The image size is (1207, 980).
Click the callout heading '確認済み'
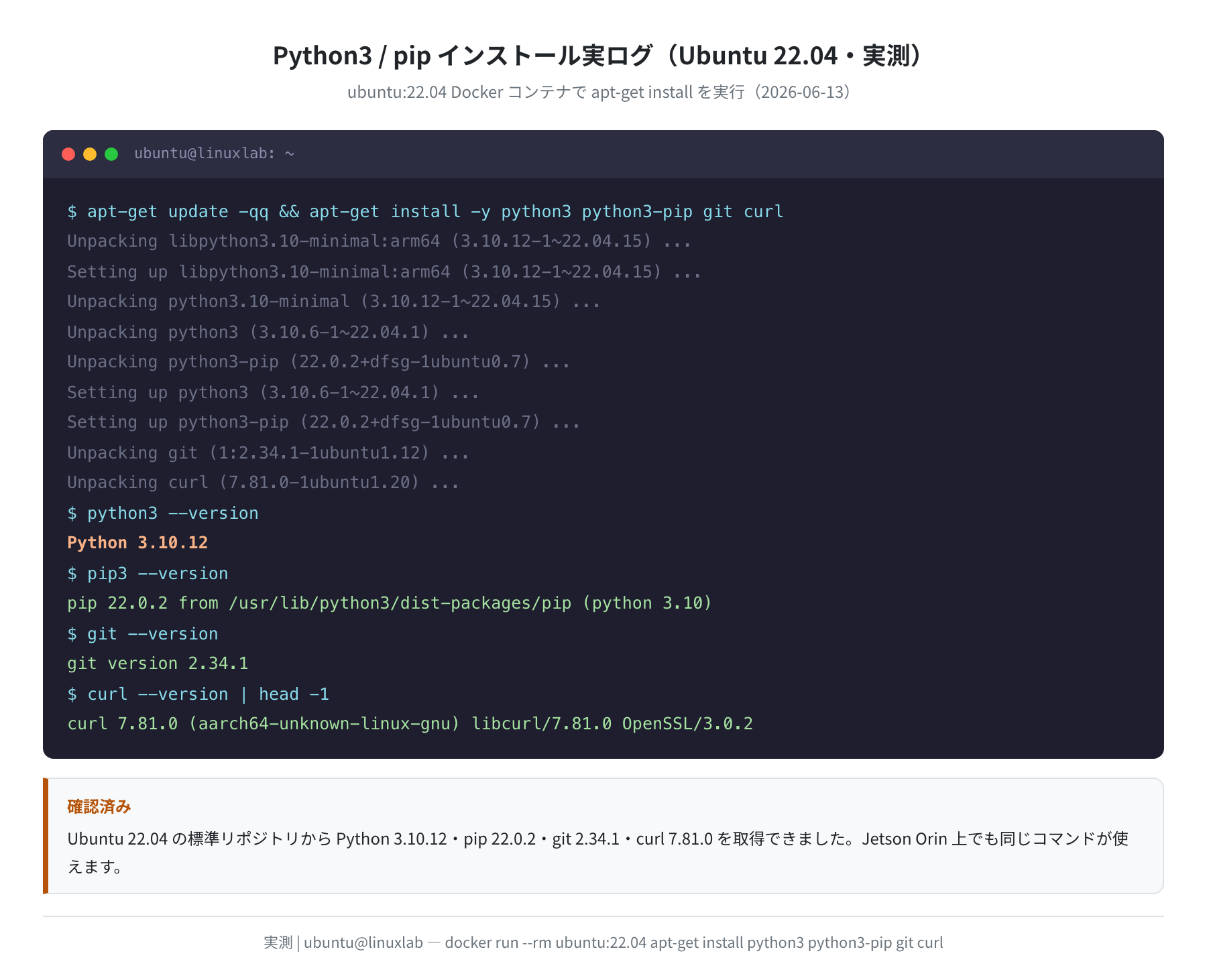(99, 806)
